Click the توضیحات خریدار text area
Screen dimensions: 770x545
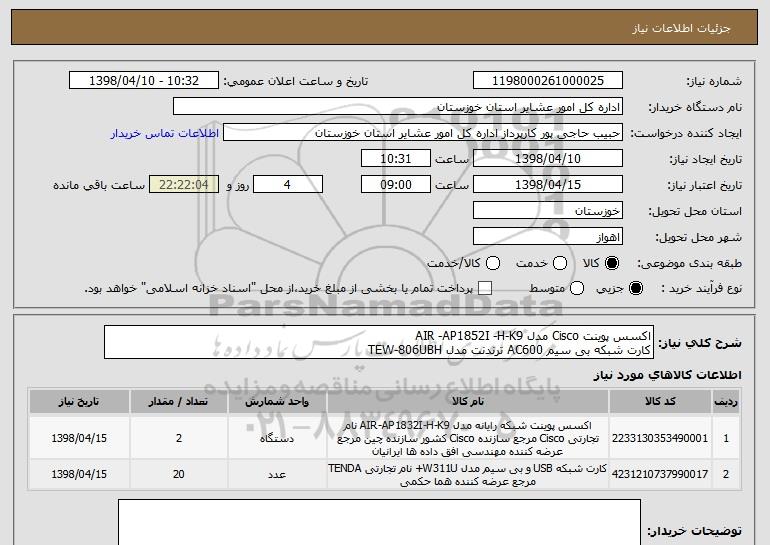pos(379,522)
